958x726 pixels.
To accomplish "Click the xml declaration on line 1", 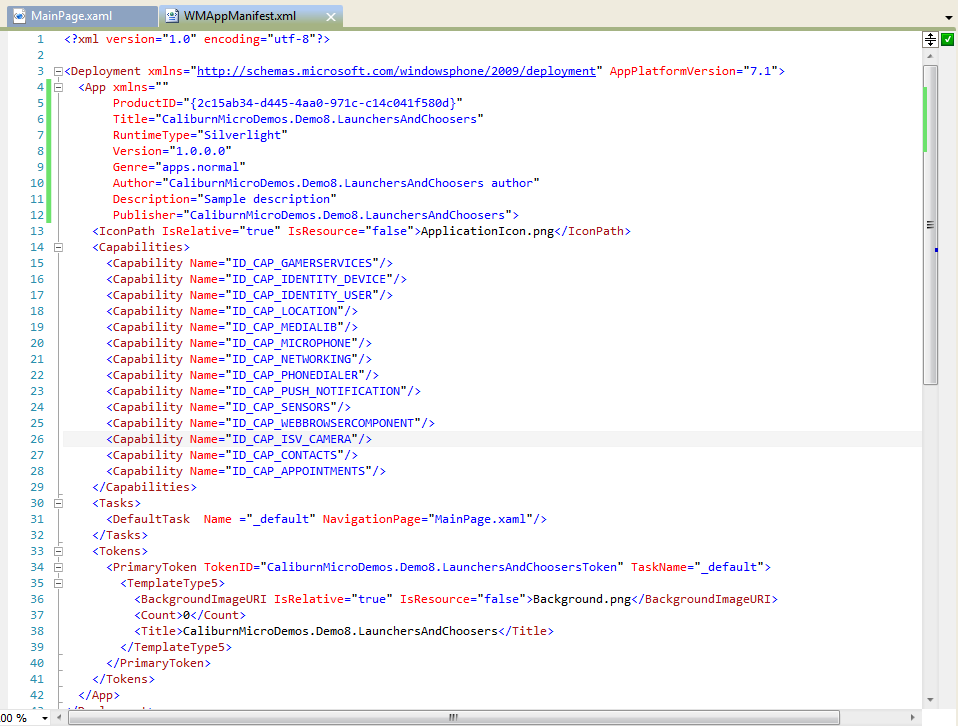I will [197, 39].
